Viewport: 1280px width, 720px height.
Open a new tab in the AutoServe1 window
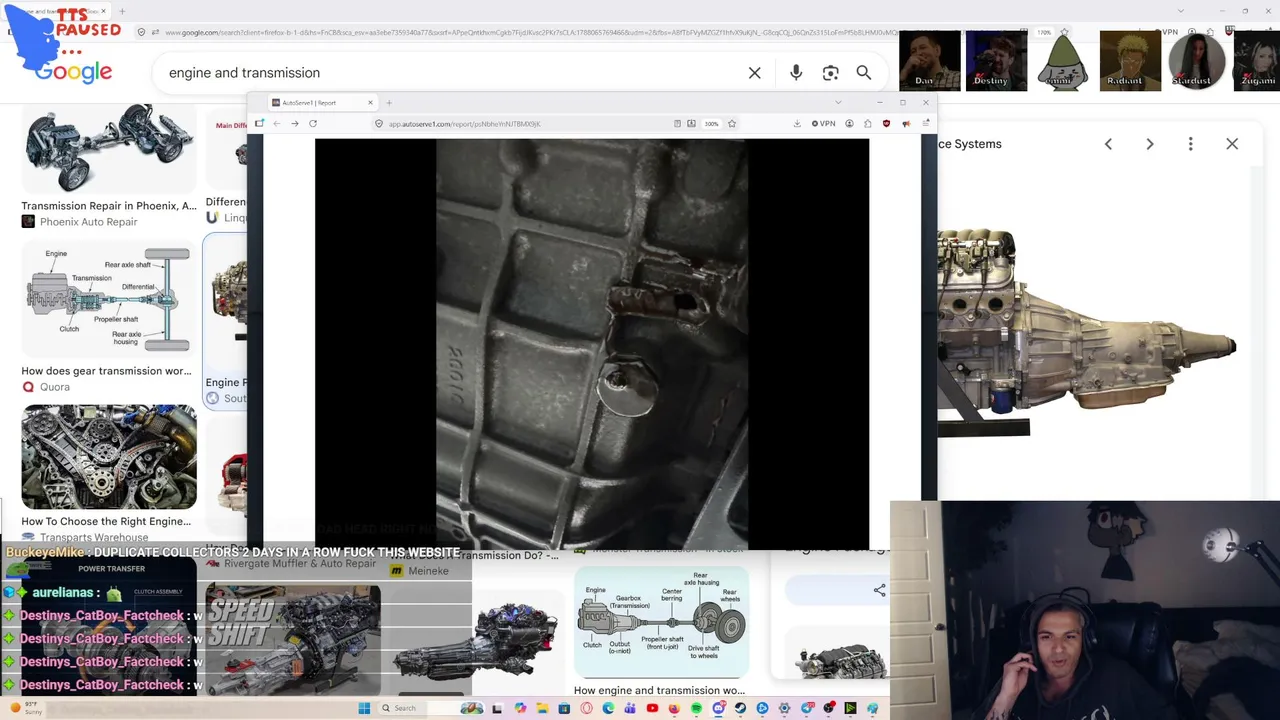pos(389,103)
